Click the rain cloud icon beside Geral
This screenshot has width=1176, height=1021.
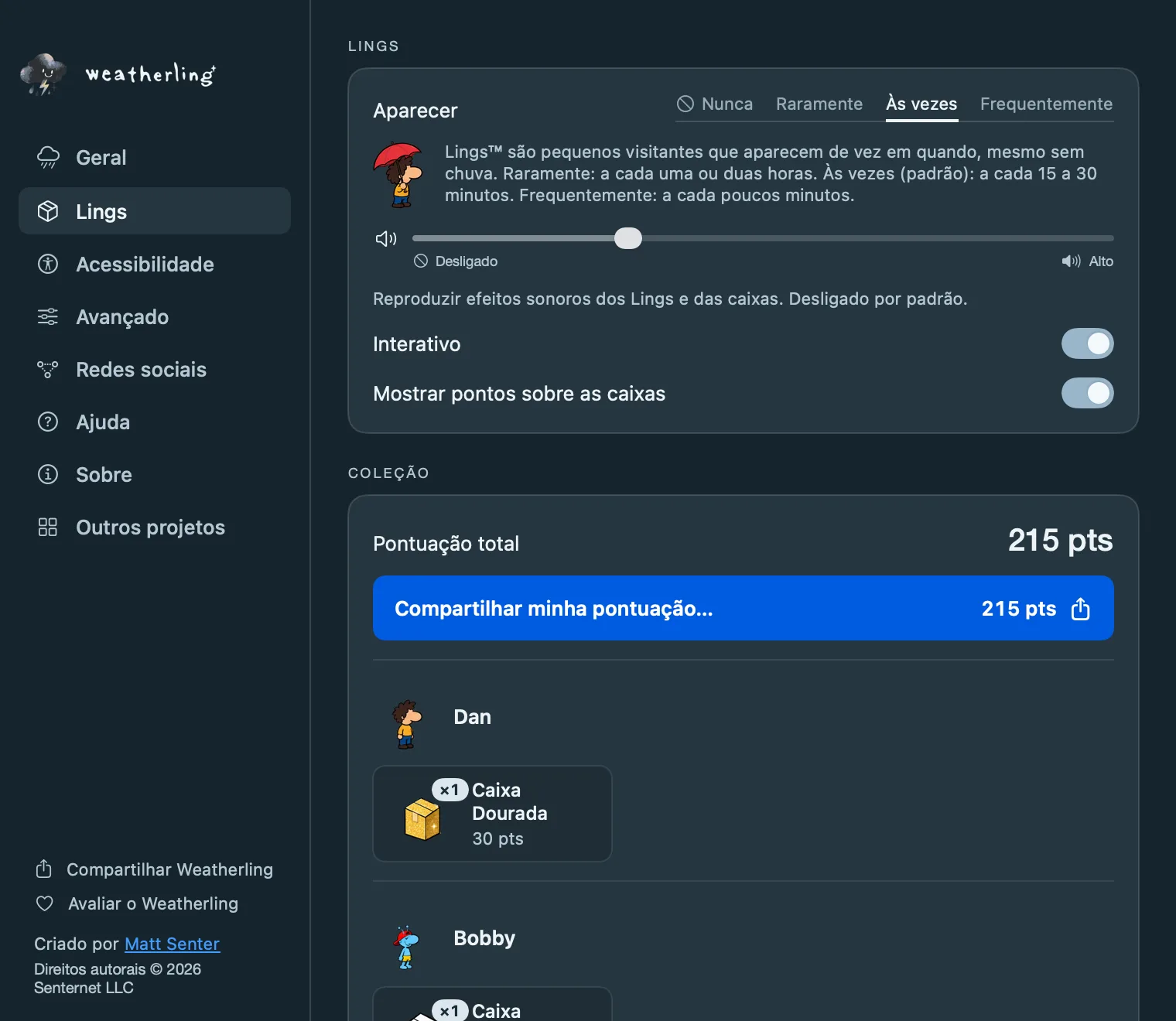[x=48, y=157]
